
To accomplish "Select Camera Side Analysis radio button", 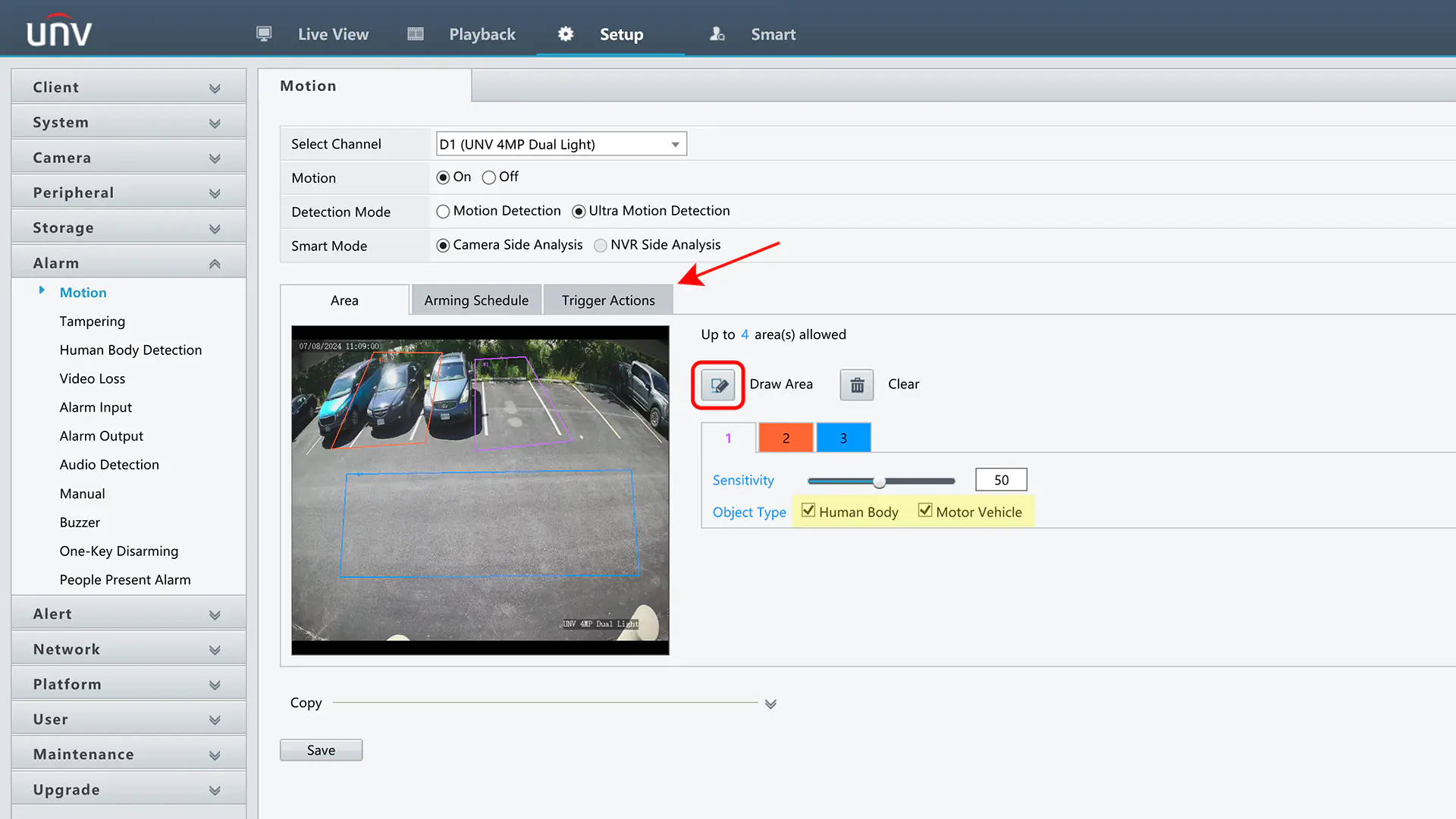I will click(442, 245).
